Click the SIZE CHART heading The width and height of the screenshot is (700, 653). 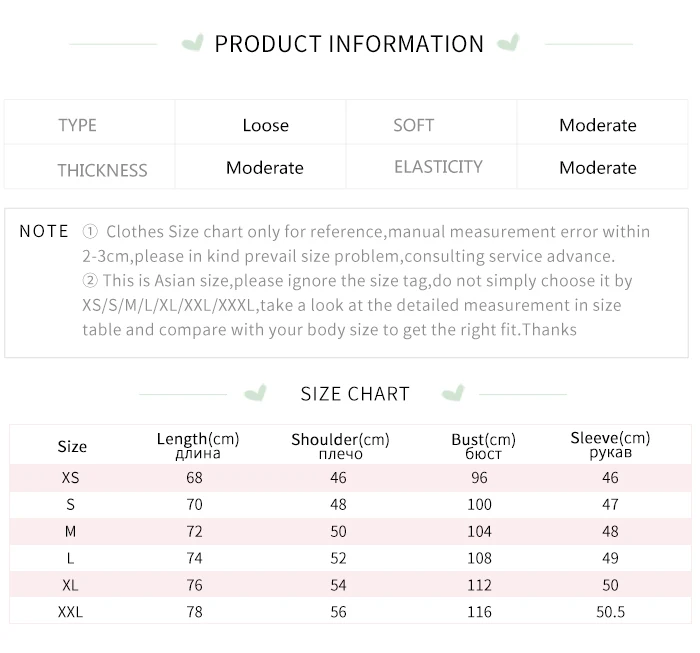[355, 393]
